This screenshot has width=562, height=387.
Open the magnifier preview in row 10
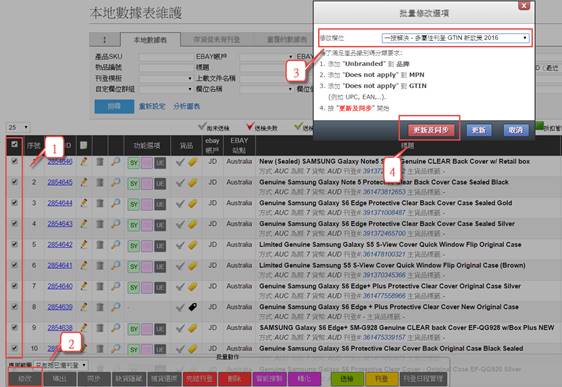(x=115, y=348)
